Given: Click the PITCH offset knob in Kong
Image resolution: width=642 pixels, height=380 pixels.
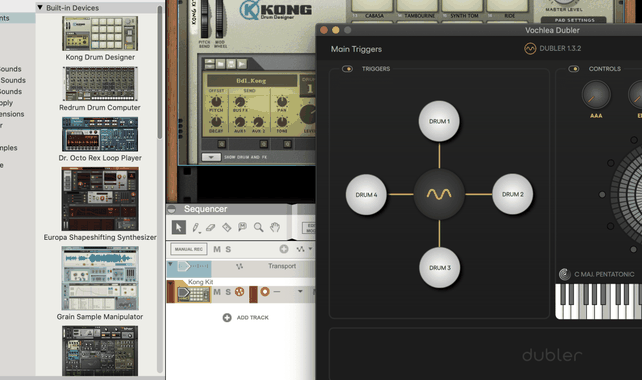Looking at the screenshot, I should tap(216, 102).
